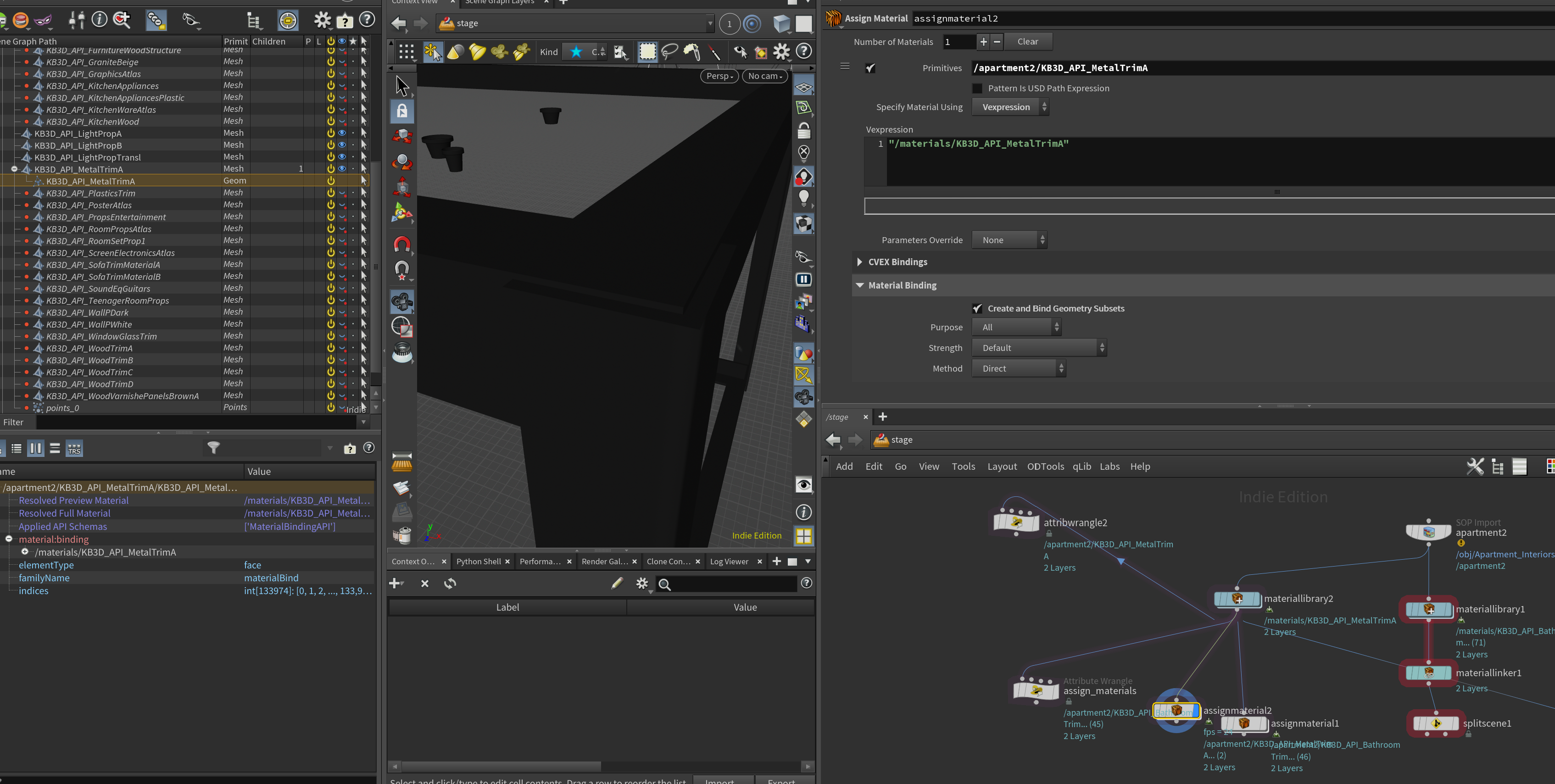The height and width of the screenshot is (784, 1555).
Task: Open the Specify Material Using dropdown
Action: click(x=1010, y=107)
